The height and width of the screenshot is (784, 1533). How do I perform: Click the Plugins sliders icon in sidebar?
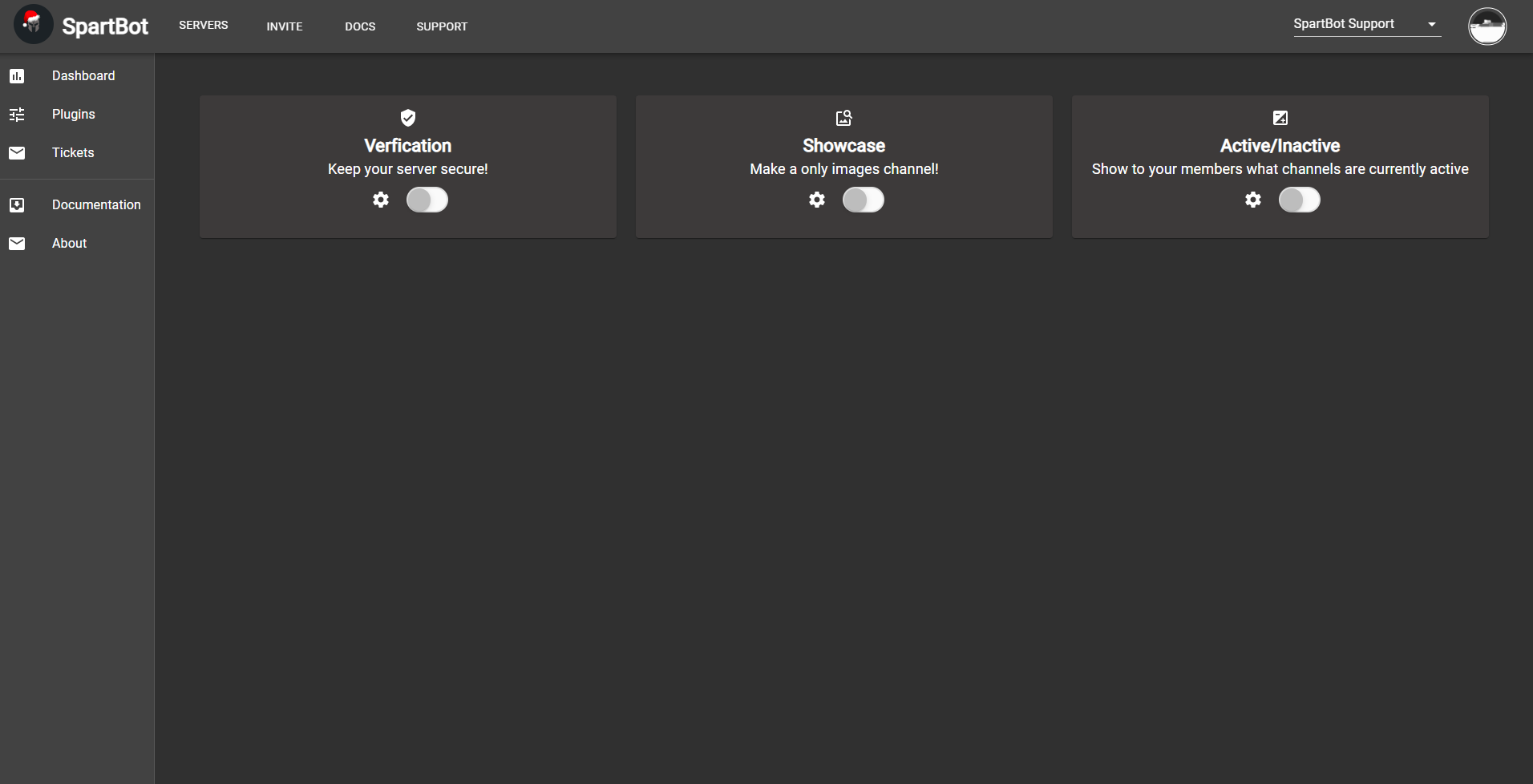click(17, 115)
